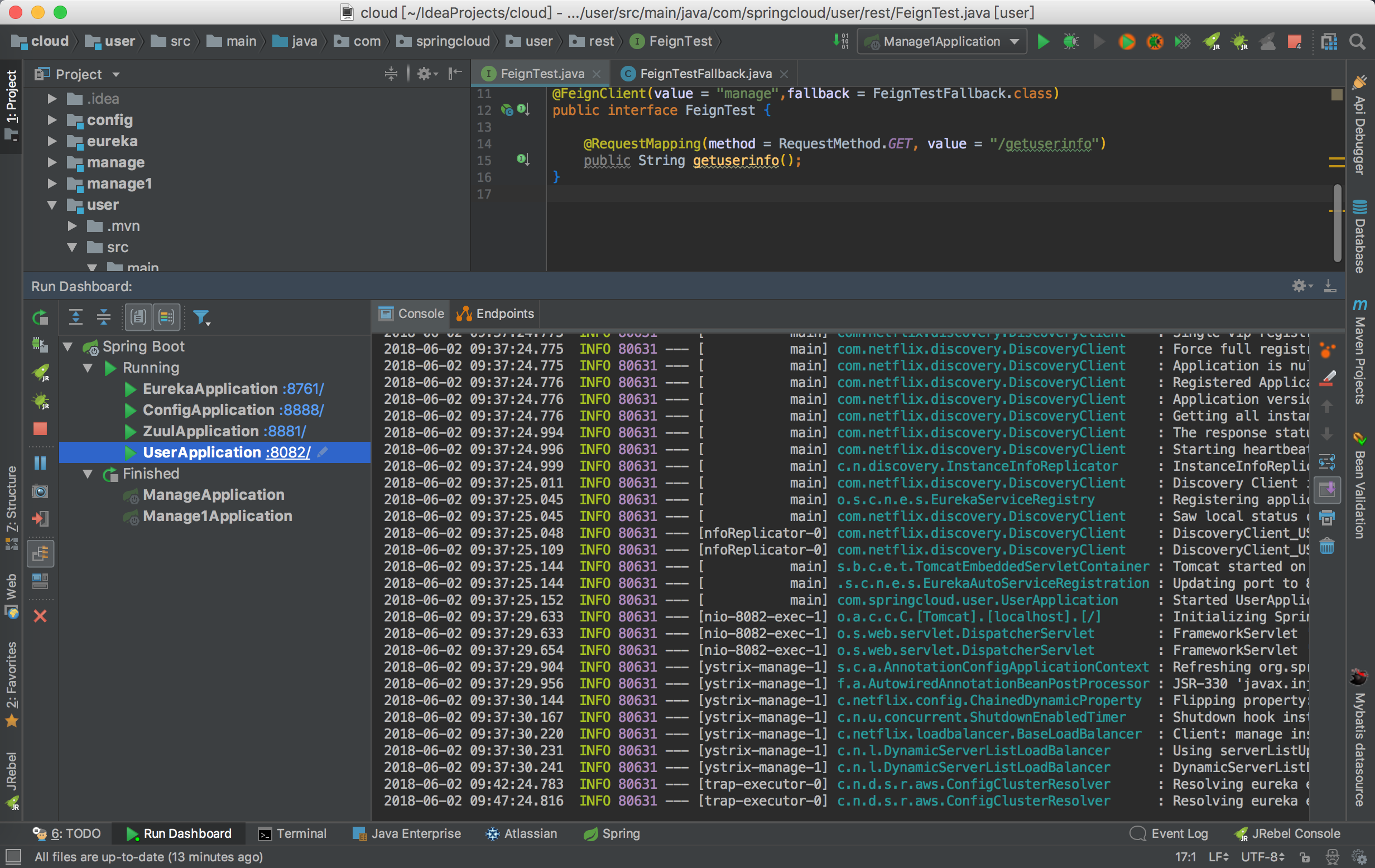Click the editor vertical scrollbar
This screenshot has height=868, width=1375.
point(1336,223)
